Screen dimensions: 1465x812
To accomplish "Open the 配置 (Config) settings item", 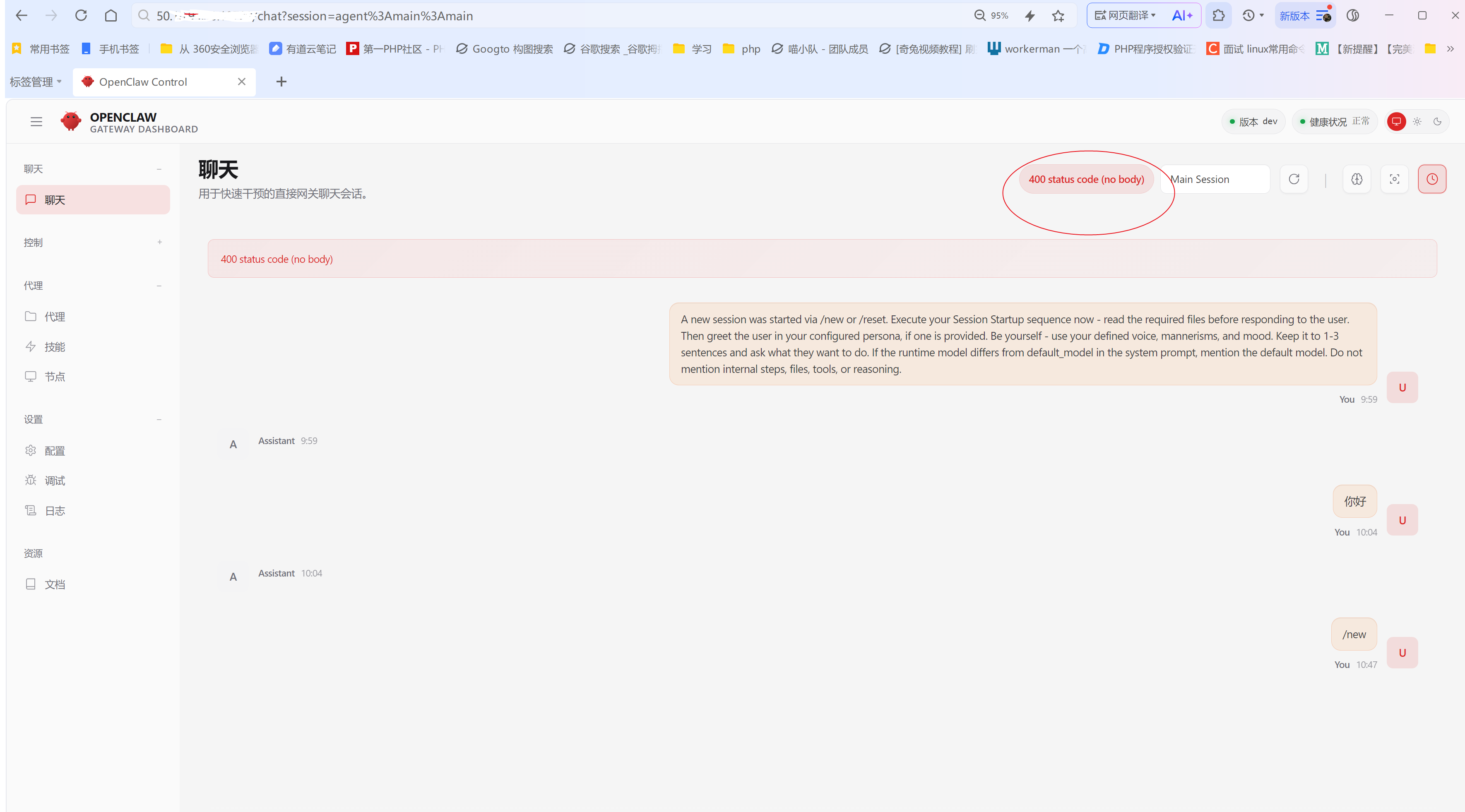I will tap(55, 451).
